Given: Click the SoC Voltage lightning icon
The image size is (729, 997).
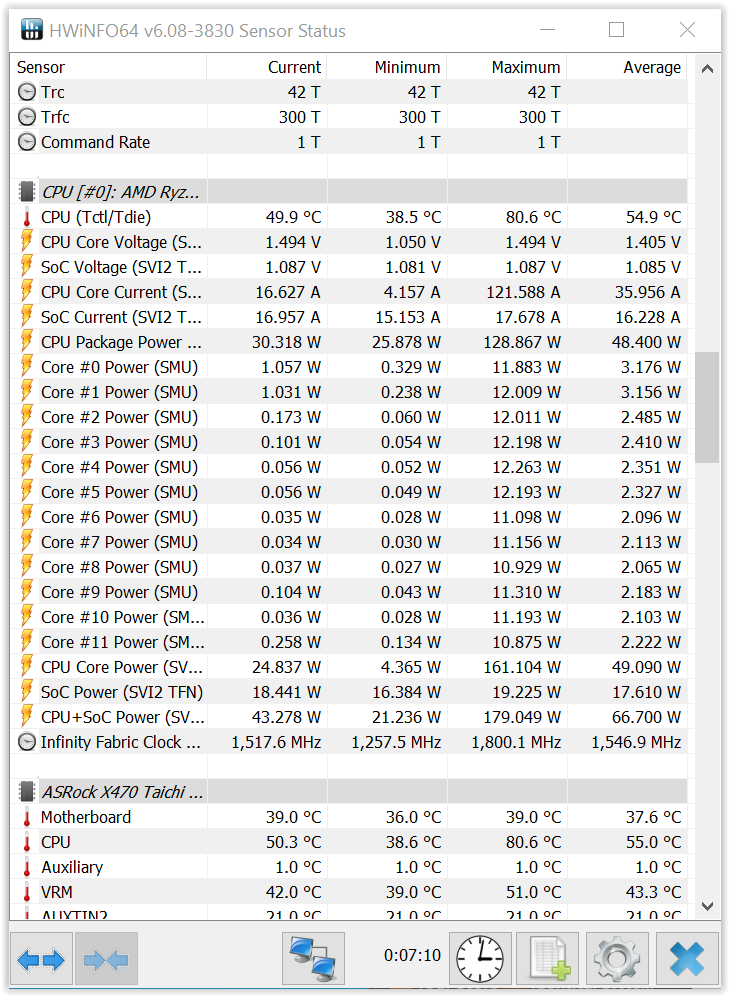Looking at the screenshot, I should coord(27,266).
